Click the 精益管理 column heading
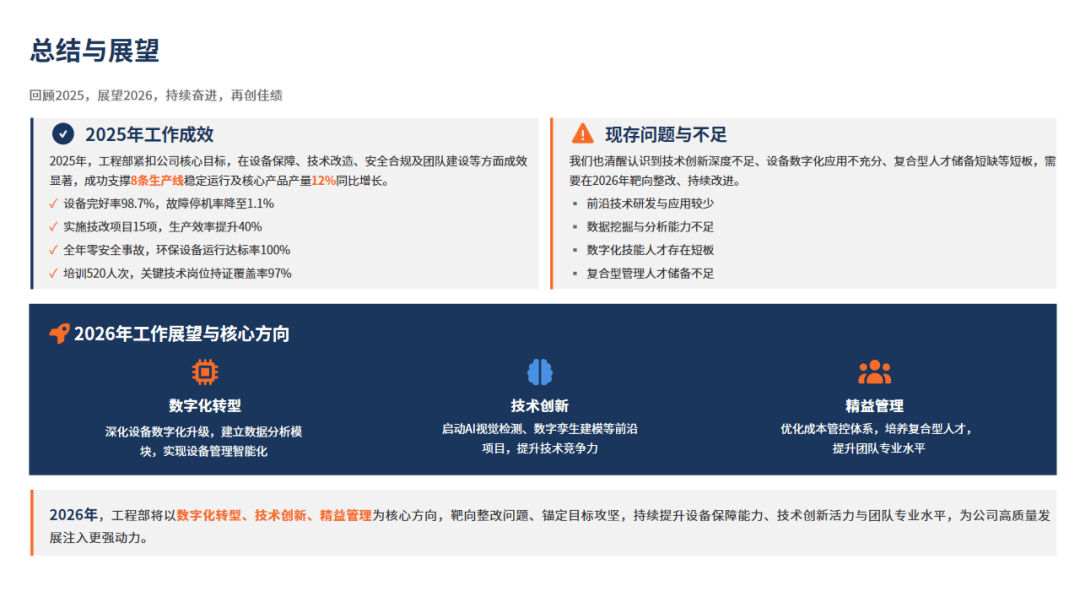1080x608 pixels. 874,406
